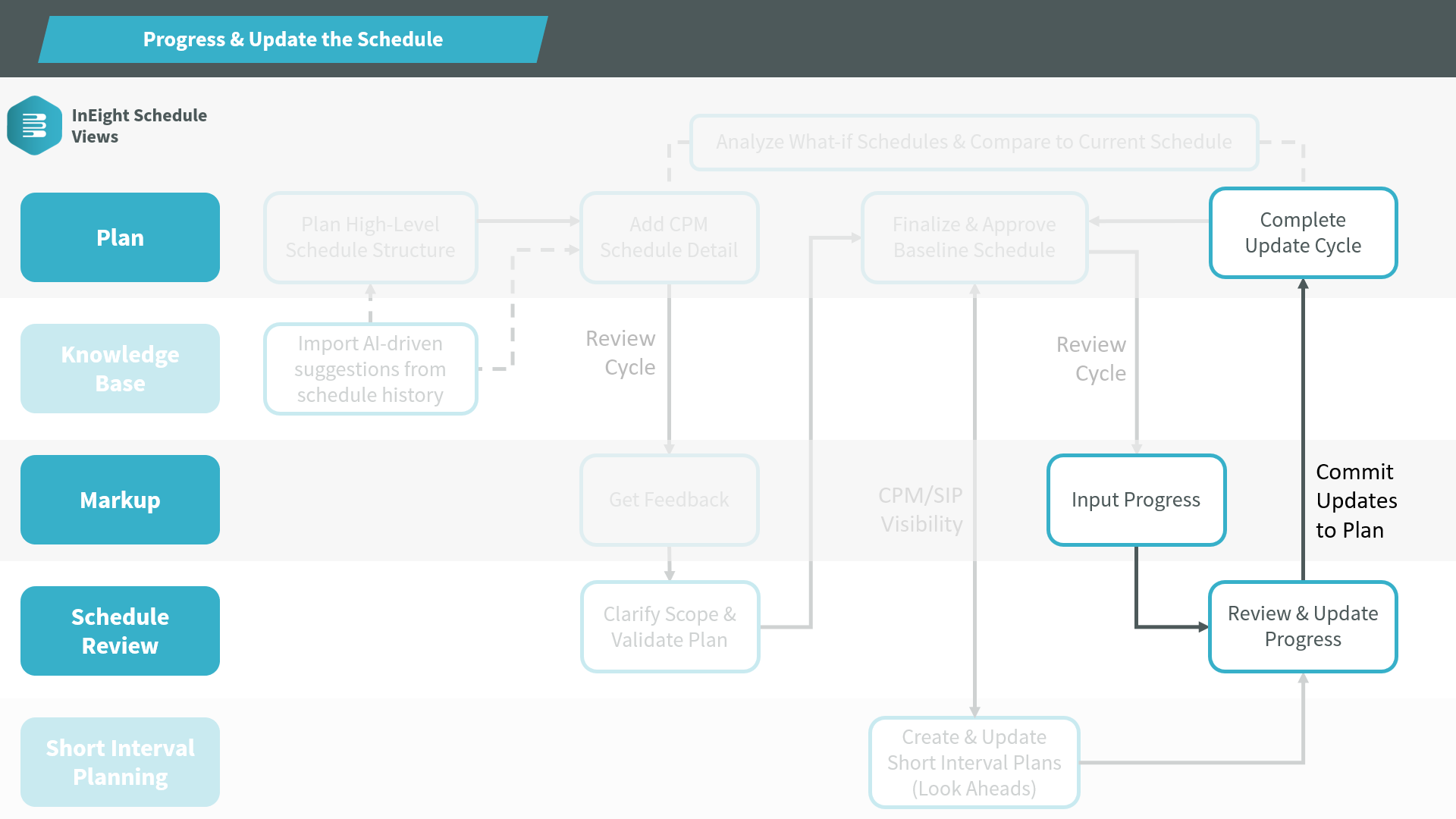Click the Add CPM Schedule Detail box
Screen dimensions: 1456x819
click(669, 237)
